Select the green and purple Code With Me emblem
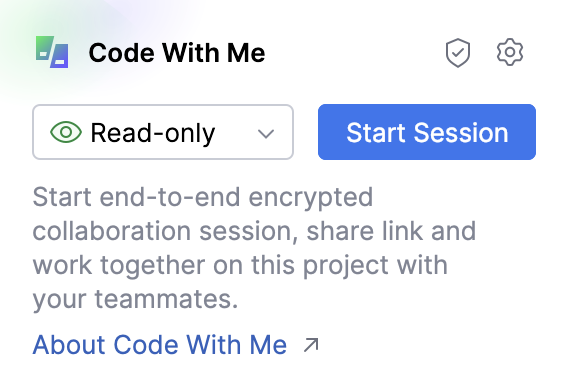The height and width of the screenshot is (370, 570). coord(52,52)
